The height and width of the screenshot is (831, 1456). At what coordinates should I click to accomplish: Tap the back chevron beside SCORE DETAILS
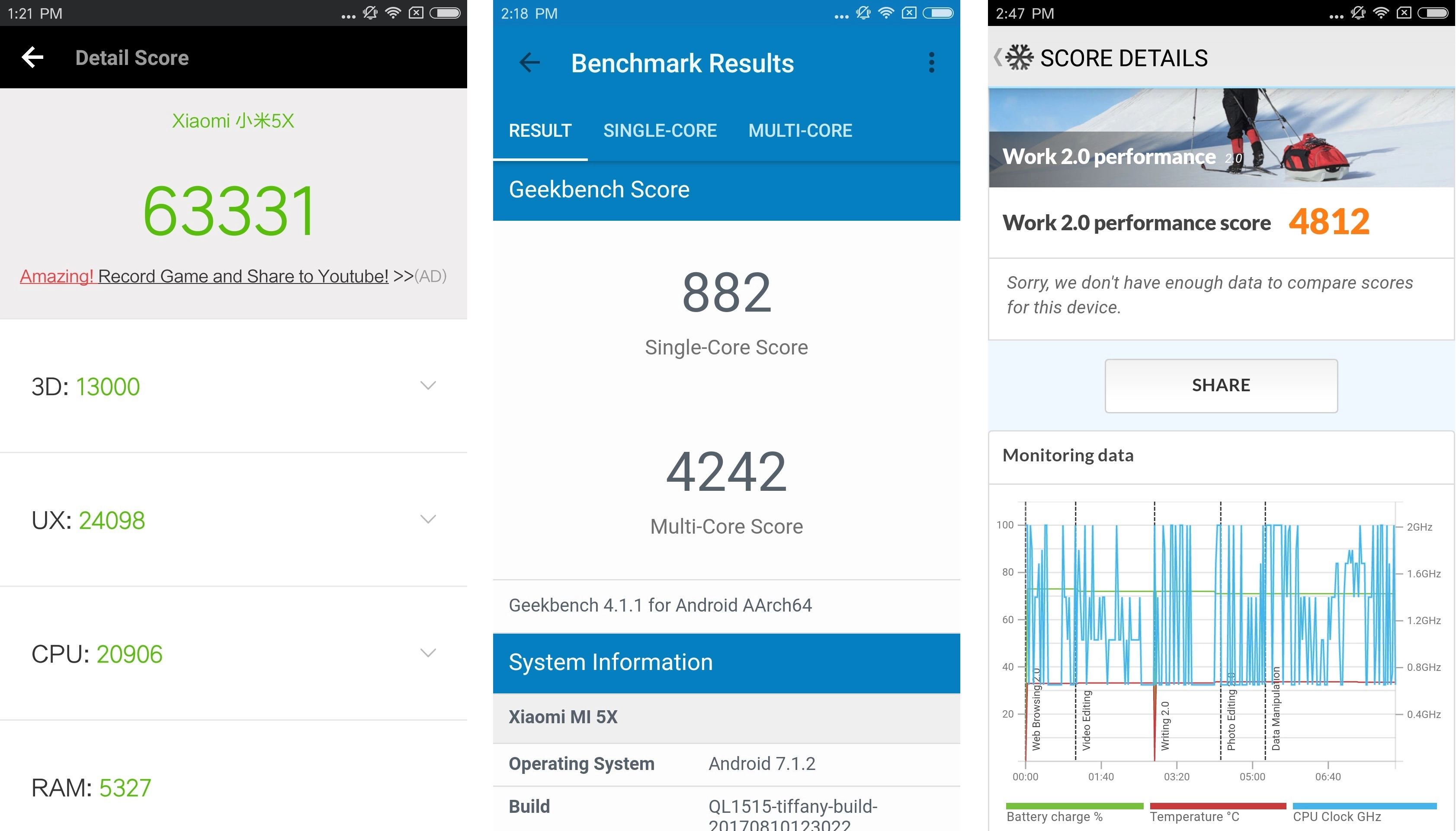click(997, 57)
